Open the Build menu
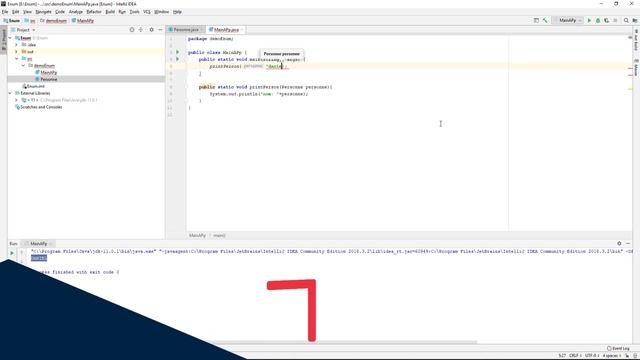Image resolution: width=640 pixels, height=360 pixels. 110,12
